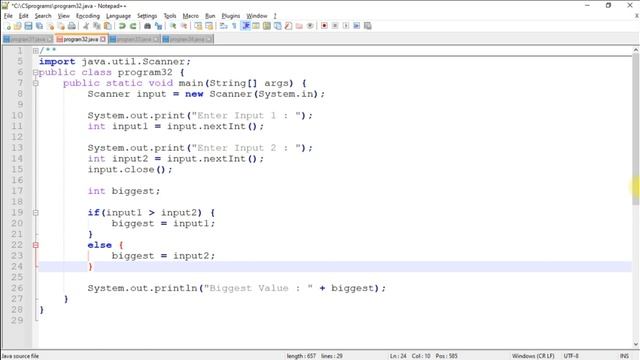Open the Windows (CR LF) line ending selector
The image size is (640, 360).
pyautogui.click(x=533, y=356)
